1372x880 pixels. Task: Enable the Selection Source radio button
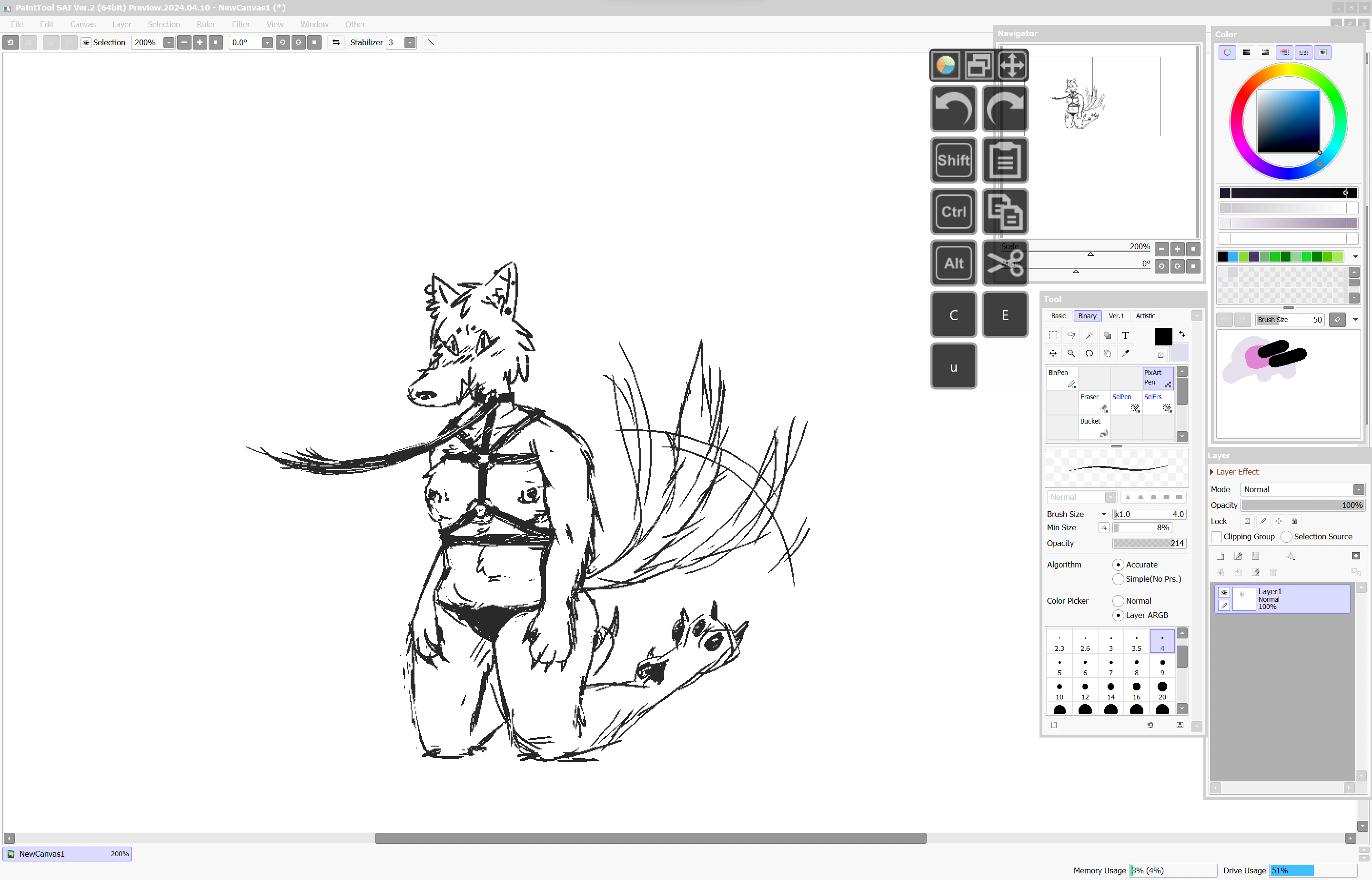[x=1286, y=537]
